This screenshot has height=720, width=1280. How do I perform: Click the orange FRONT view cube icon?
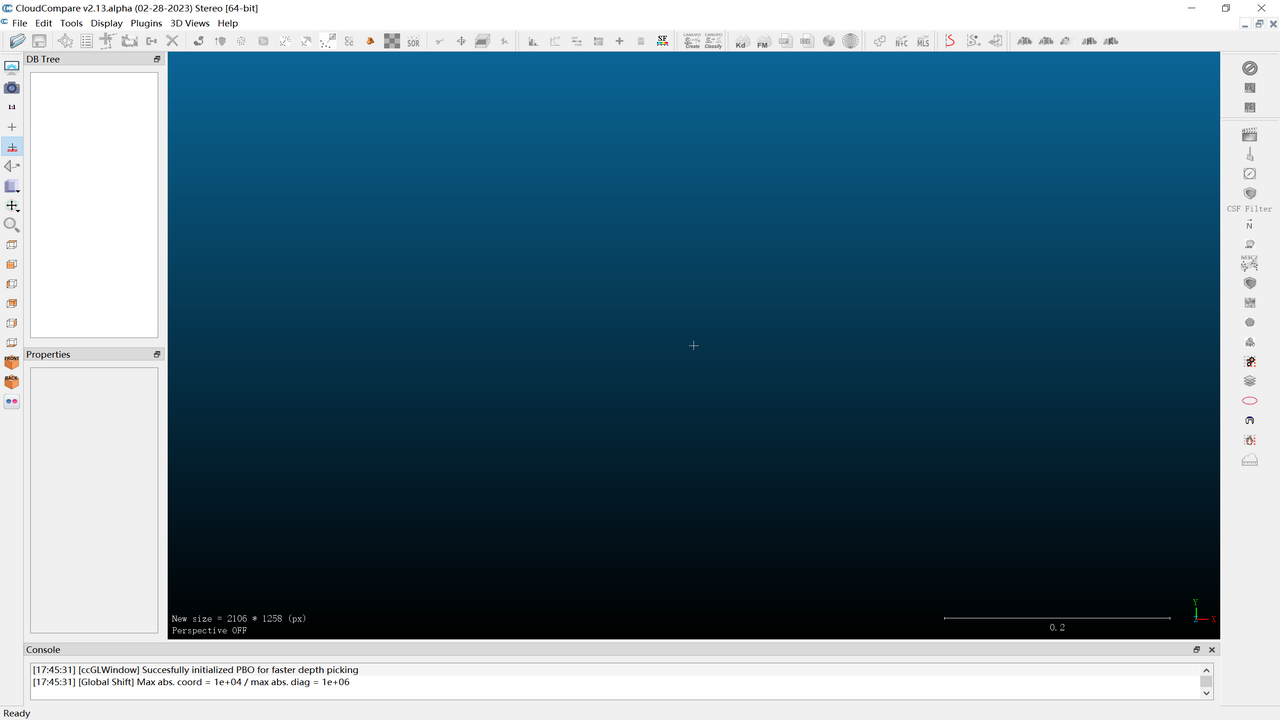(x=12, y=362)
